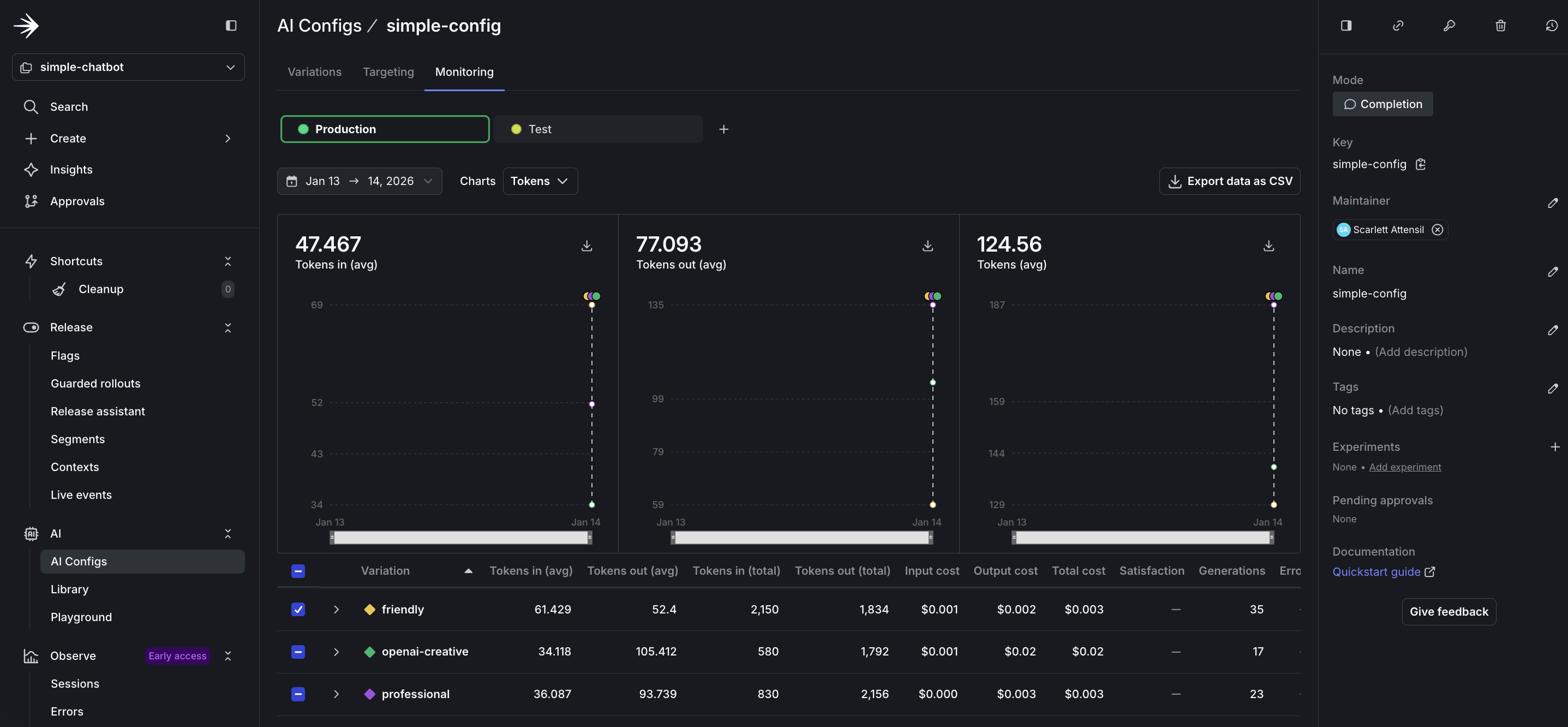The height and width of the screenshot is (727, 1568).
Task: Edit the Name field with the pencil icon
Action: pyautogui.click(x=1553, y=272)
